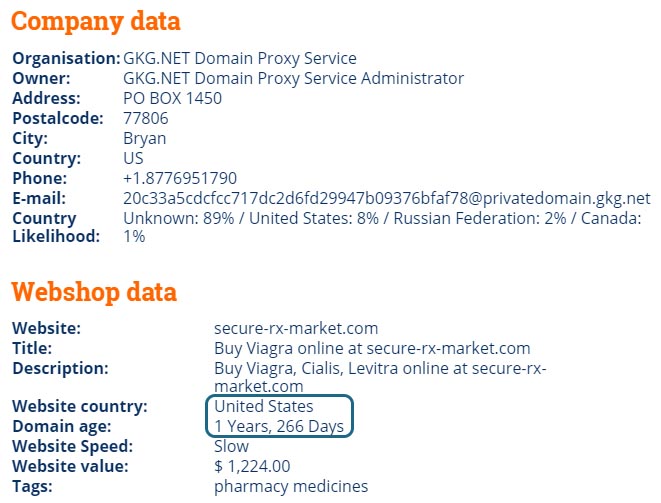The height and width of the screenshot is (503, 661).
Task: Click the Buy Viagra online title text
Action: tap(372, 349)
